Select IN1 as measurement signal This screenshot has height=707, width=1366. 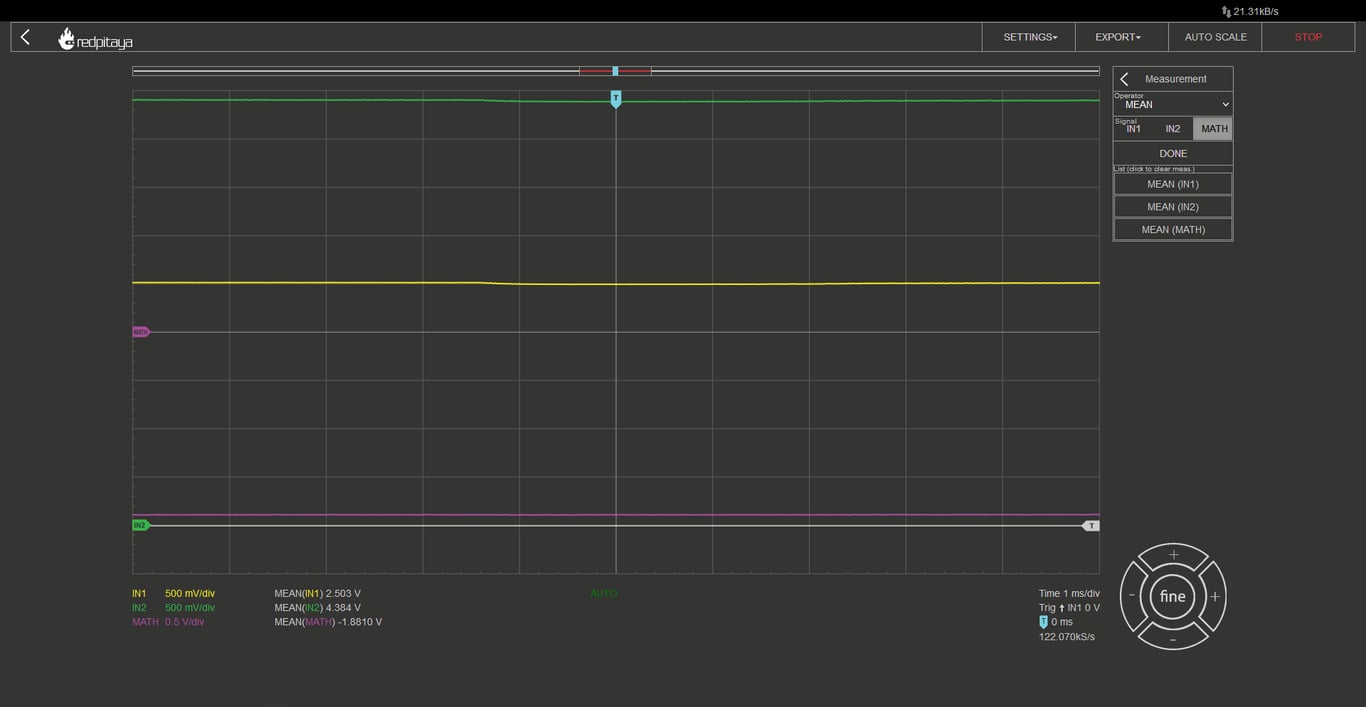(x=1133, y=129)
